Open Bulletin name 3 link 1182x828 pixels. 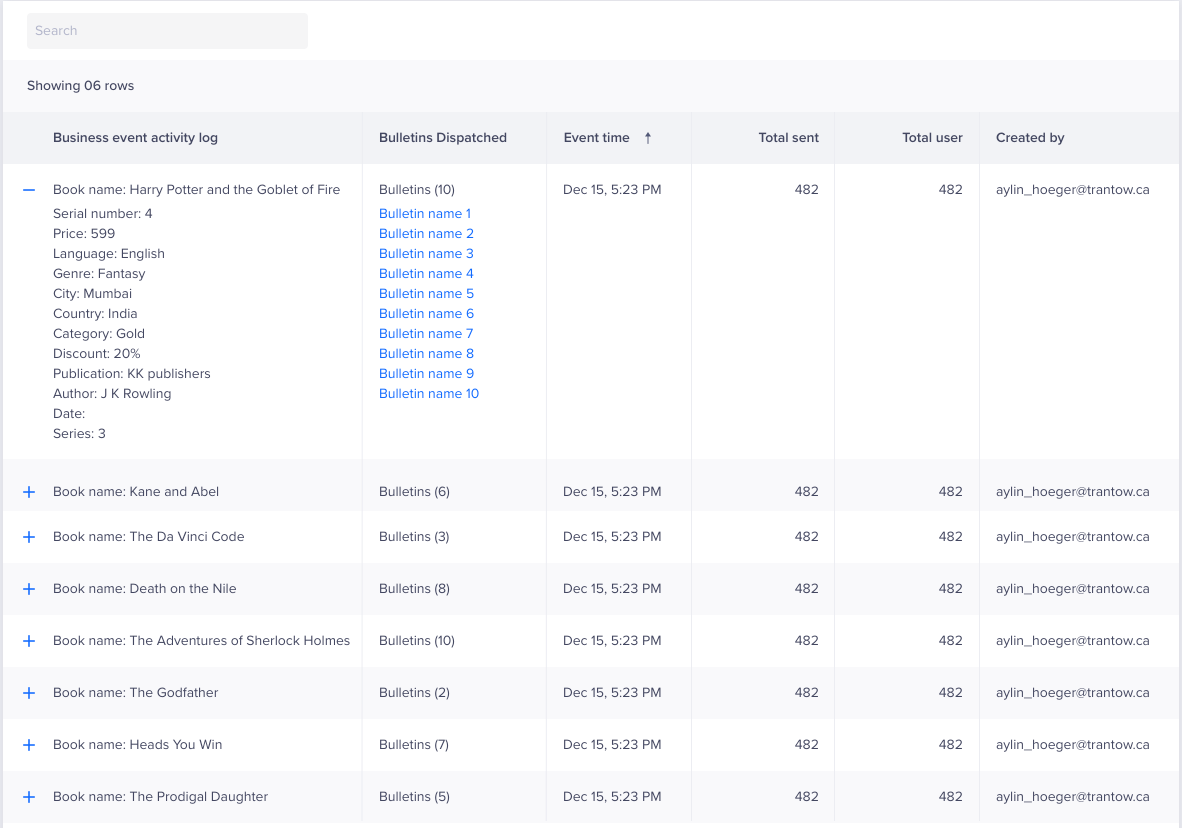[x=426, y=253]
